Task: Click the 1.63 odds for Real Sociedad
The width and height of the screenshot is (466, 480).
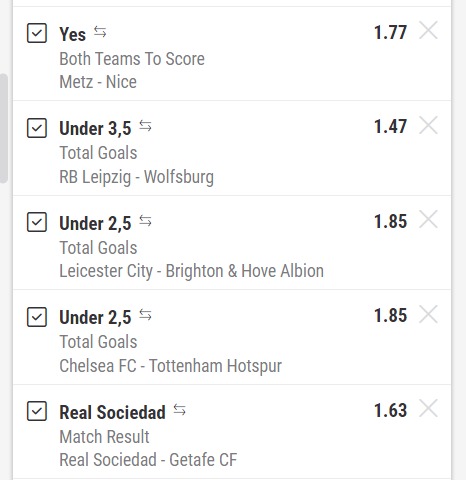Action: click(390, 410)
